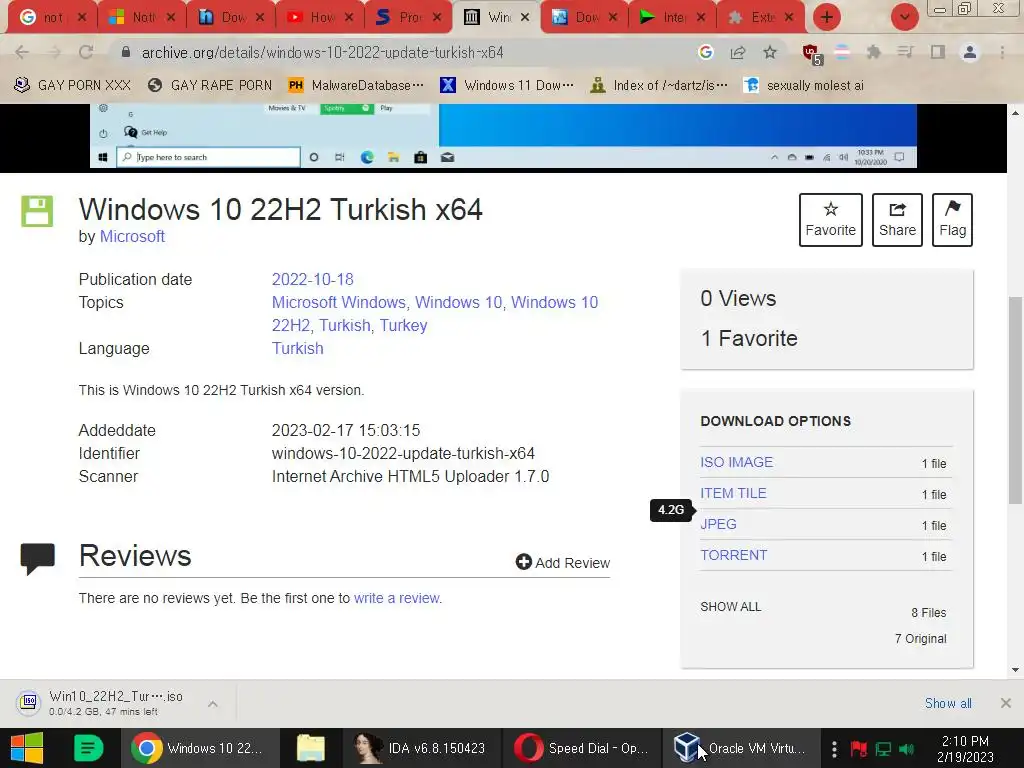Click the Add Review button
Image resolution: width=1024 pixels, height=768 pixels.
click(563, 562)
